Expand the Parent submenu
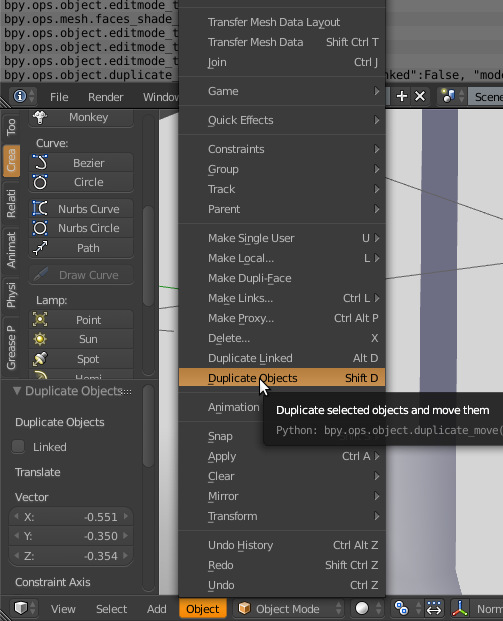 click(x=282, y=209)
